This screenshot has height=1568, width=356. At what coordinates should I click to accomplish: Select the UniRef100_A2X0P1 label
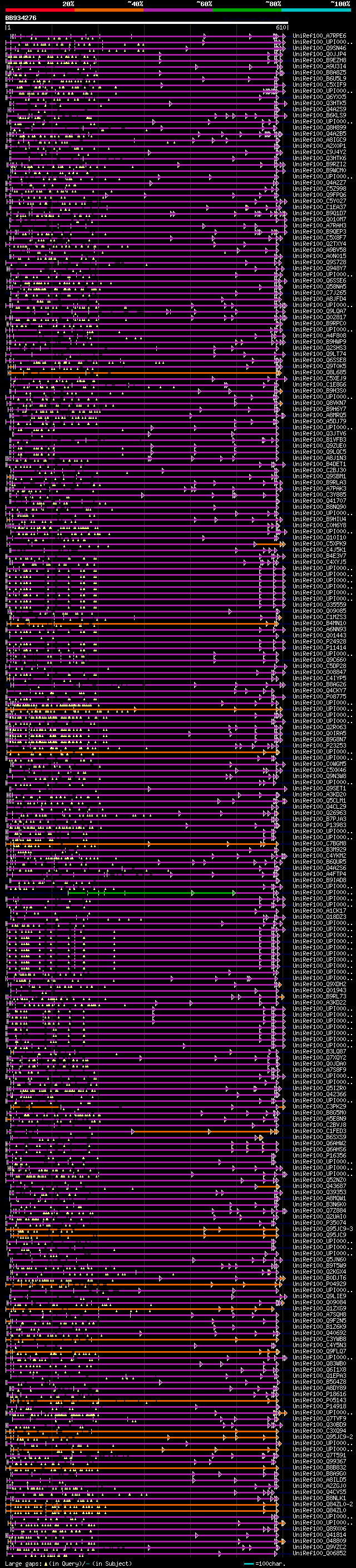click(319, 146)
